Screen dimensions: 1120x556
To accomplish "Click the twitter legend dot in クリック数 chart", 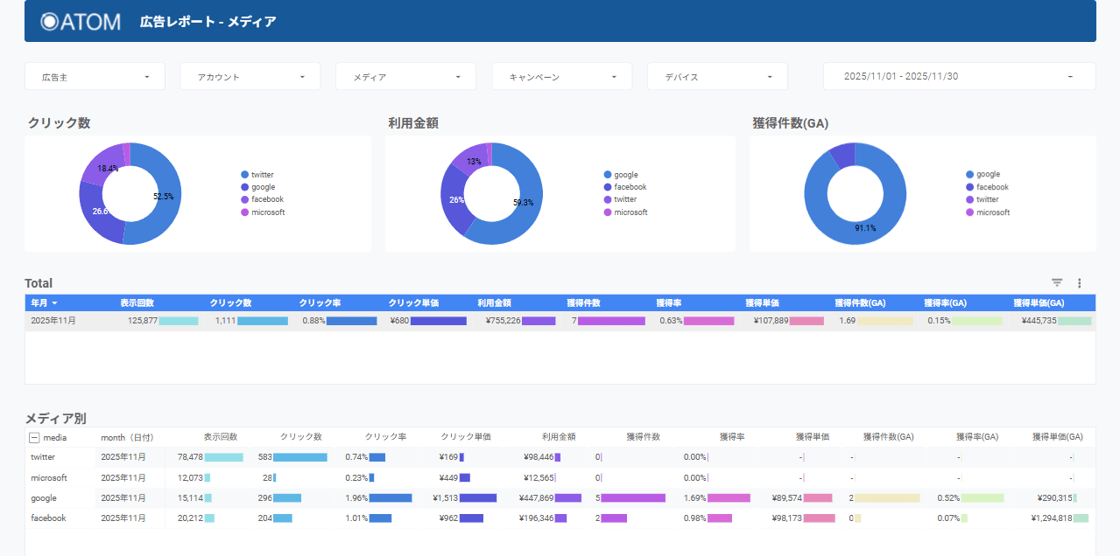I will tap(245, 175).
